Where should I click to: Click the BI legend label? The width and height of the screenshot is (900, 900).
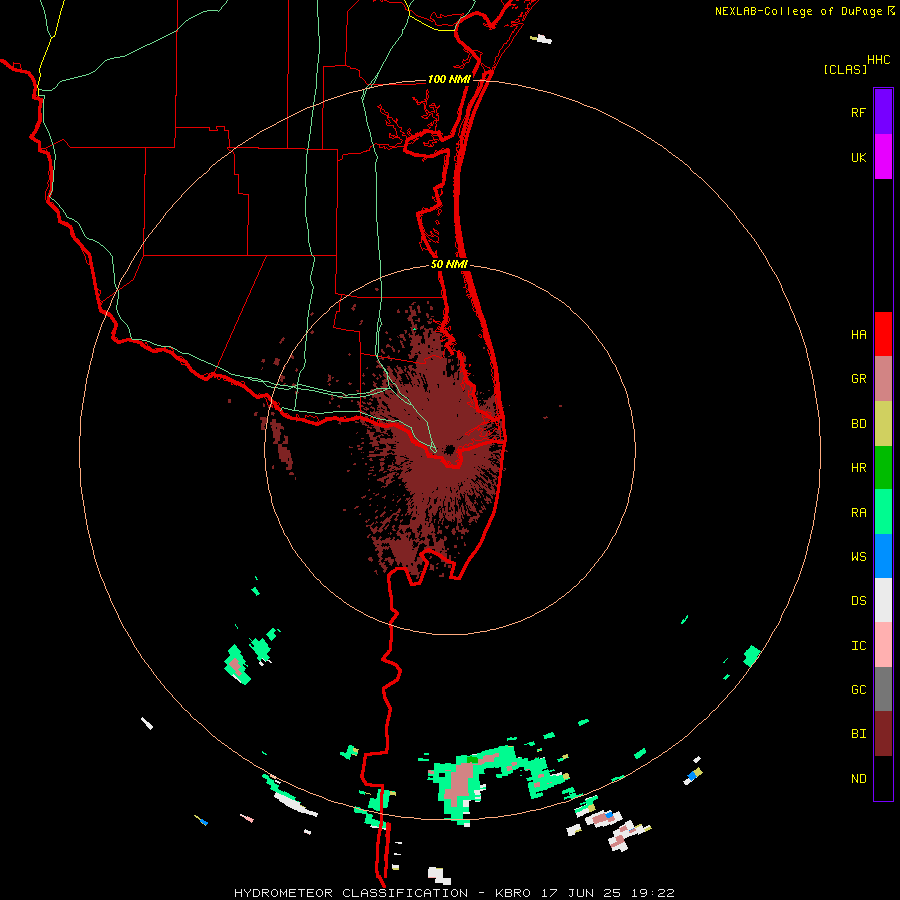[858, 734]
